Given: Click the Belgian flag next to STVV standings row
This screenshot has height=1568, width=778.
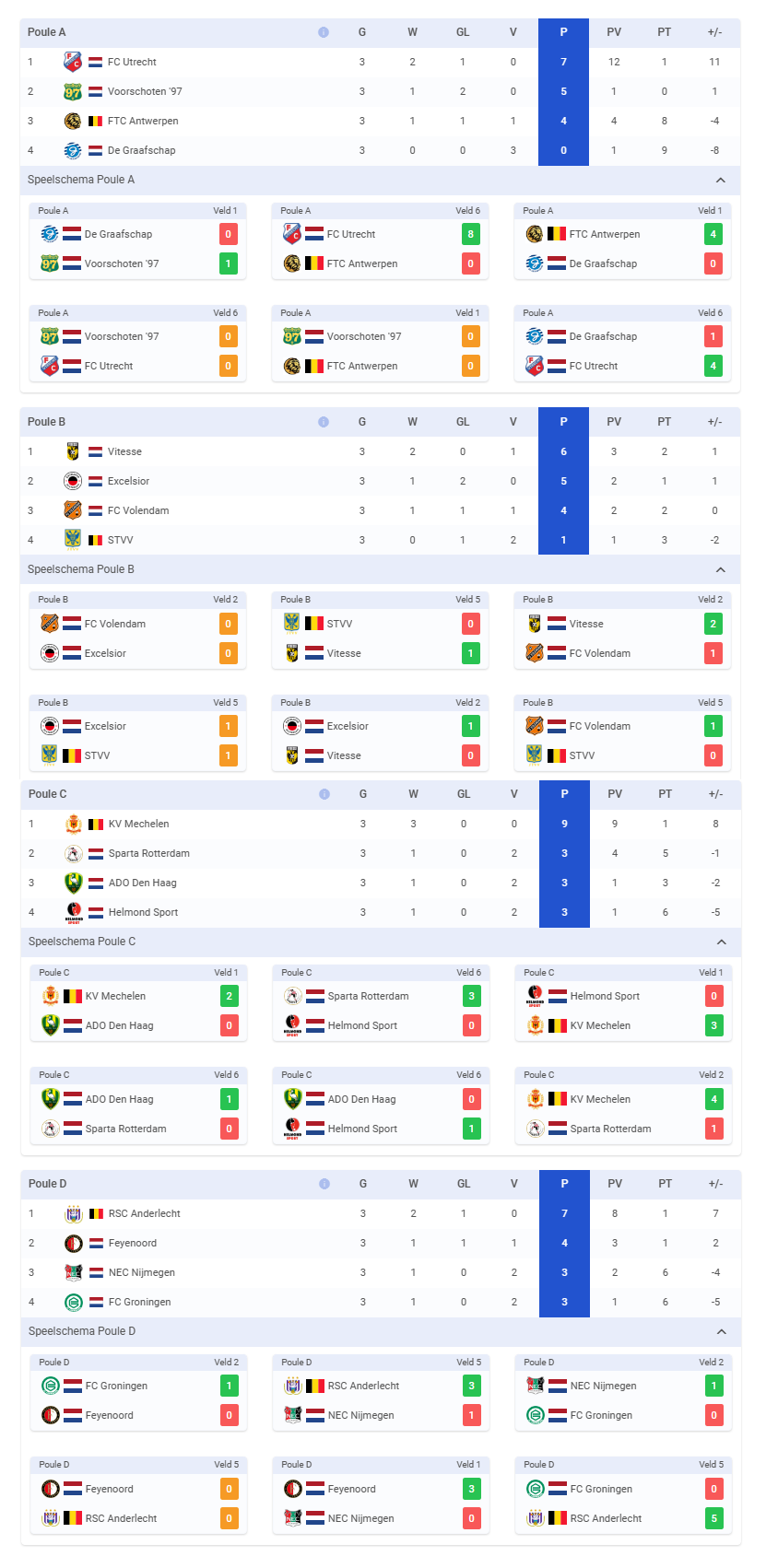Looking at the screenshot, I should coord(95,540).
